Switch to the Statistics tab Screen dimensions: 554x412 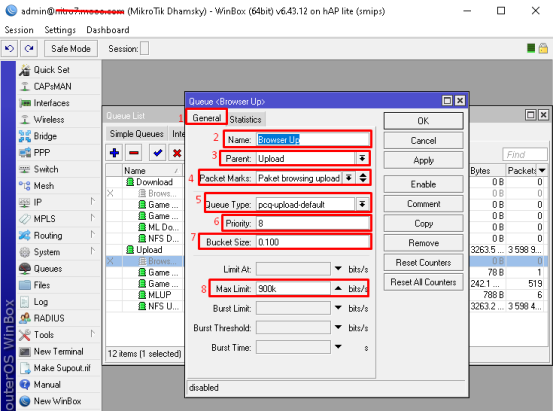coord(245,119)
